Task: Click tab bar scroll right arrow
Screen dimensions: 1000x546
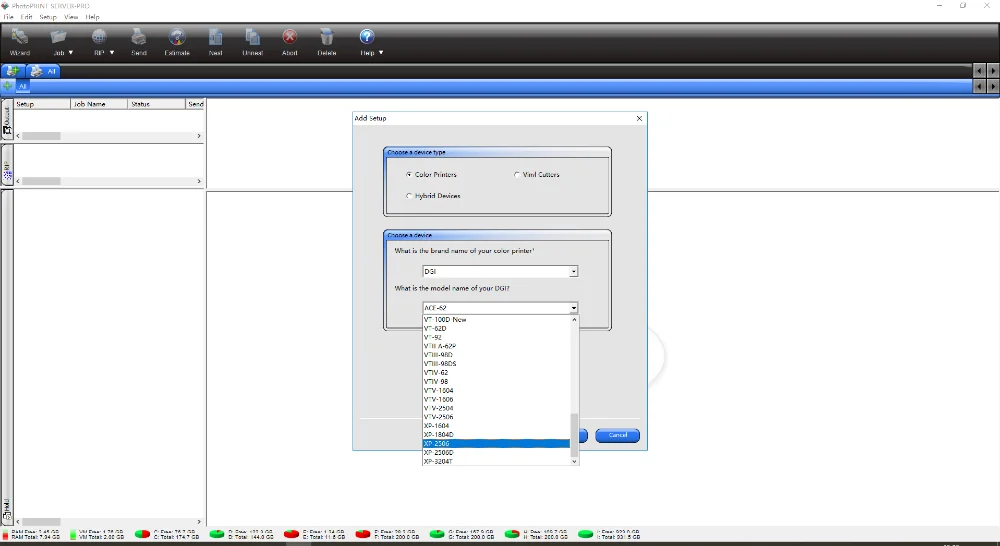Action: tap(993, 71)
